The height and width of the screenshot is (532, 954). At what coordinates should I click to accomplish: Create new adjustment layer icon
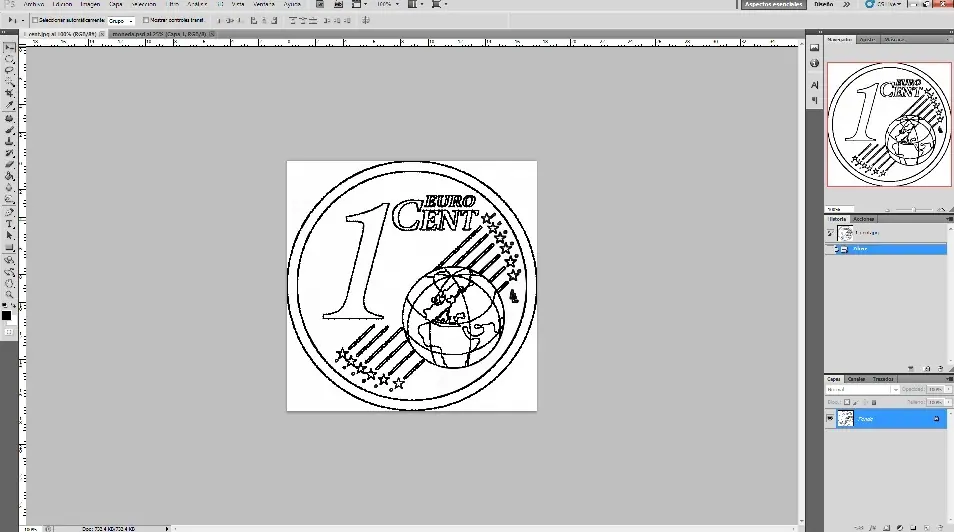pos(900,528)
